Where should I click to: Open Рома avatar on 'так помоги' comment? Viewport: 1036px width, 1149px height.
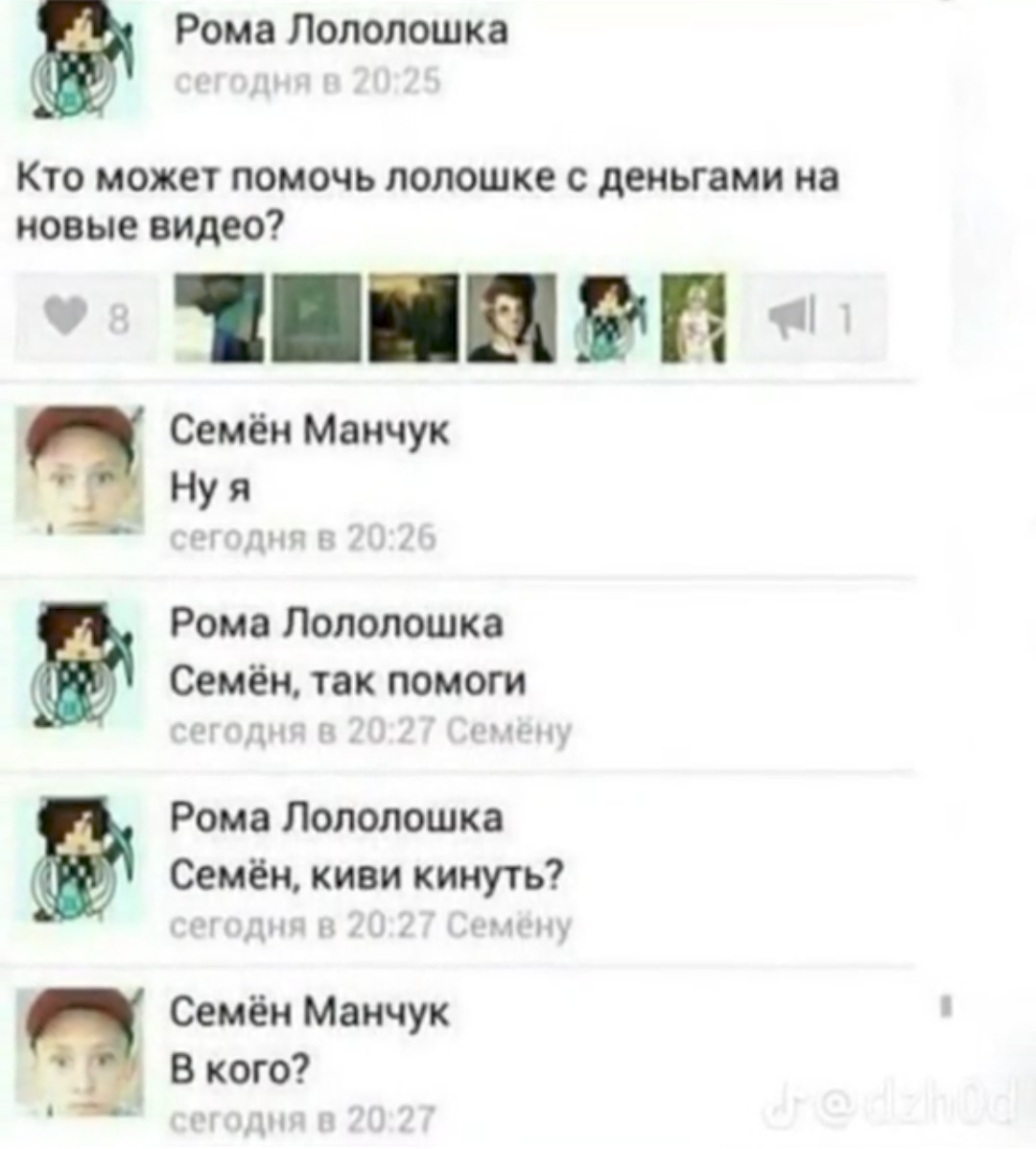tap(86, 664)
